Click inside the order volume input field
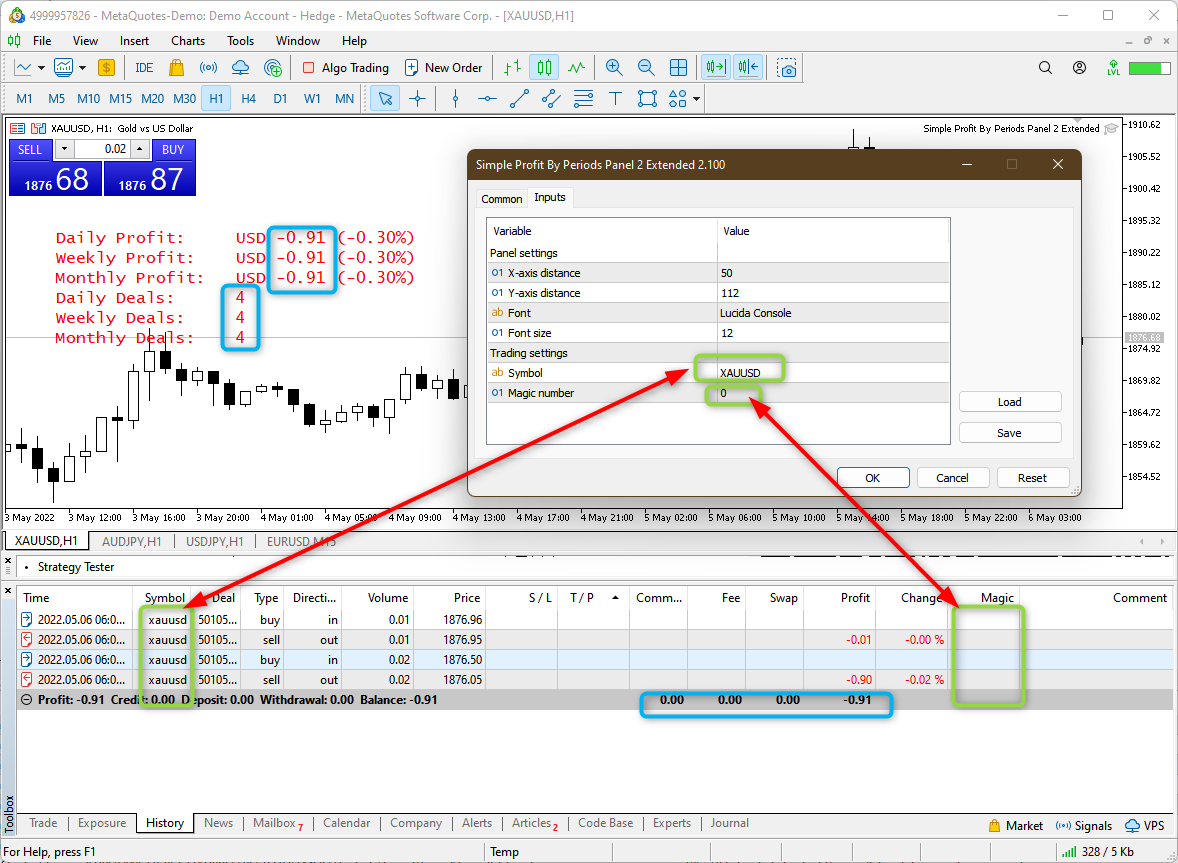 click(x=102, y=148)
